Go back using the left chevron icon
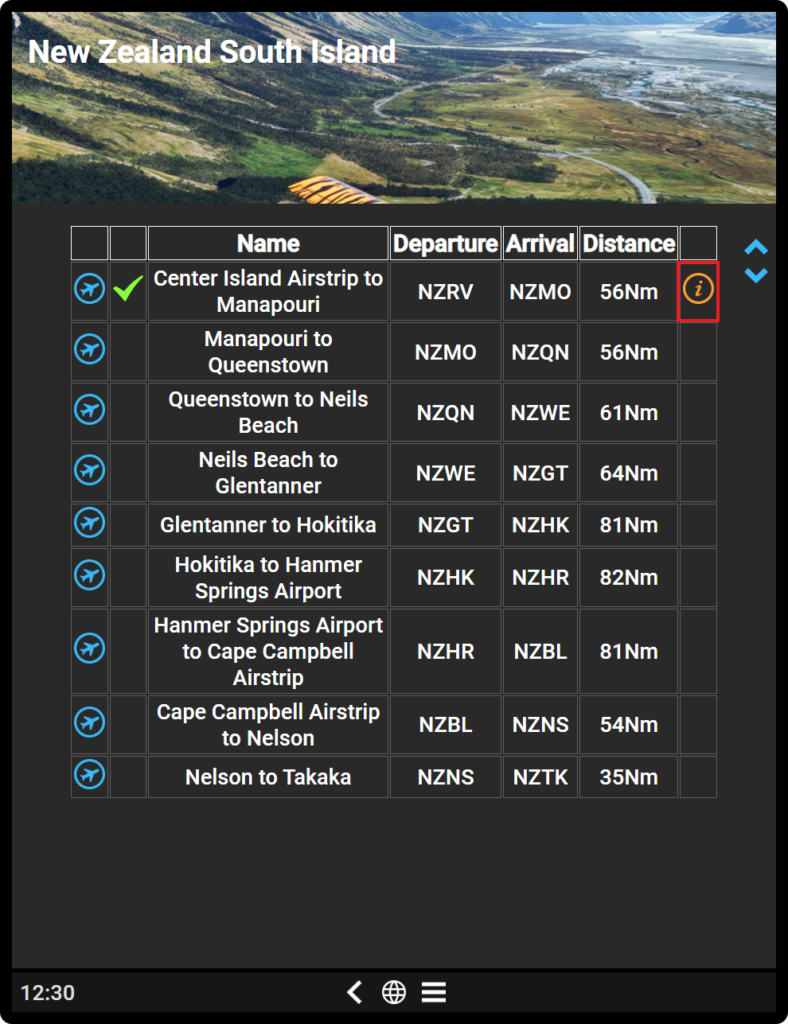Image resolution: width=788 pixels, height=1024 pixels. coord(354,992)
